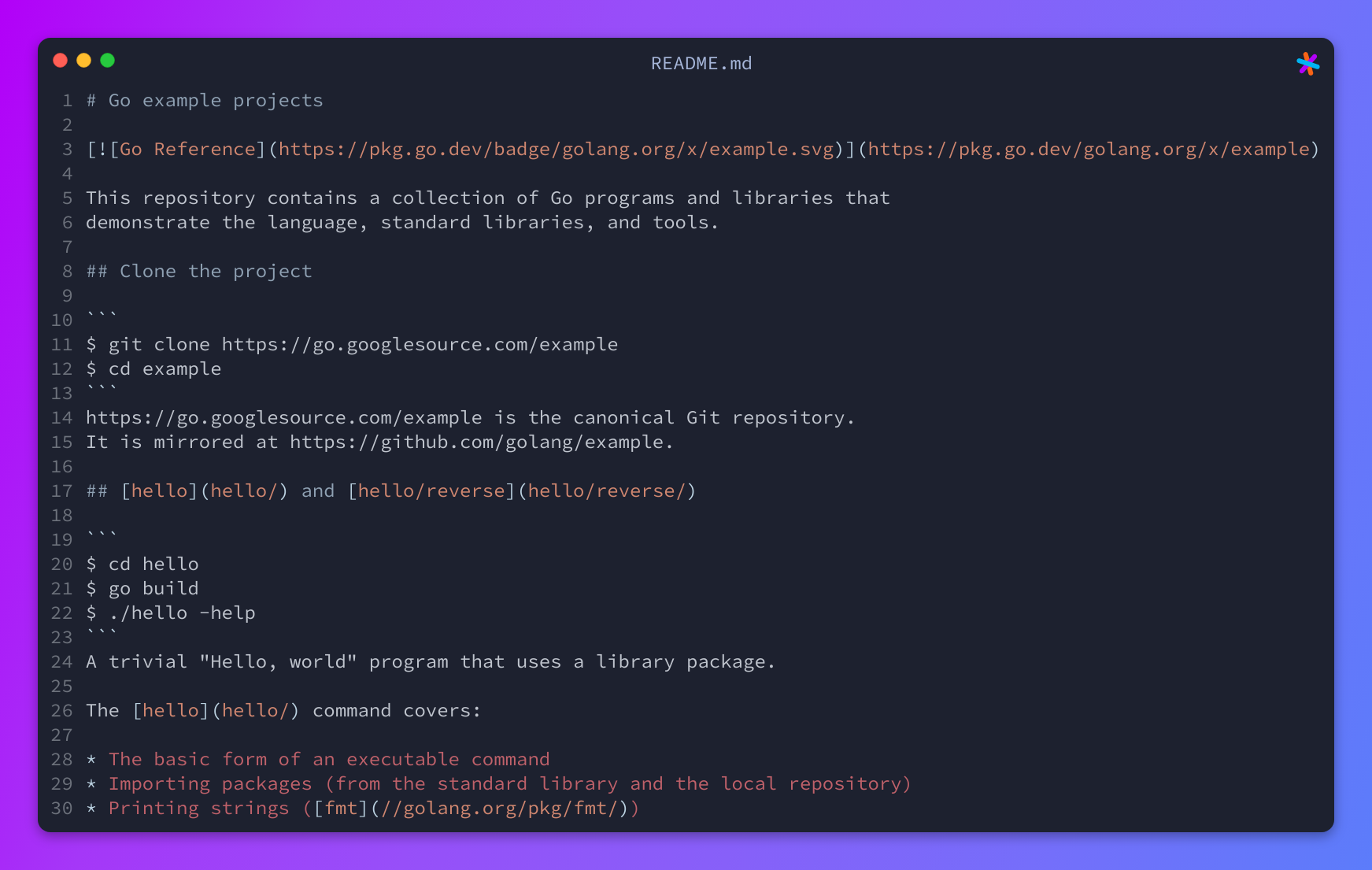This screenshot has height=870, width=1372.
Task: Click the [hello] link on line 26
Action: pos(170,710)
